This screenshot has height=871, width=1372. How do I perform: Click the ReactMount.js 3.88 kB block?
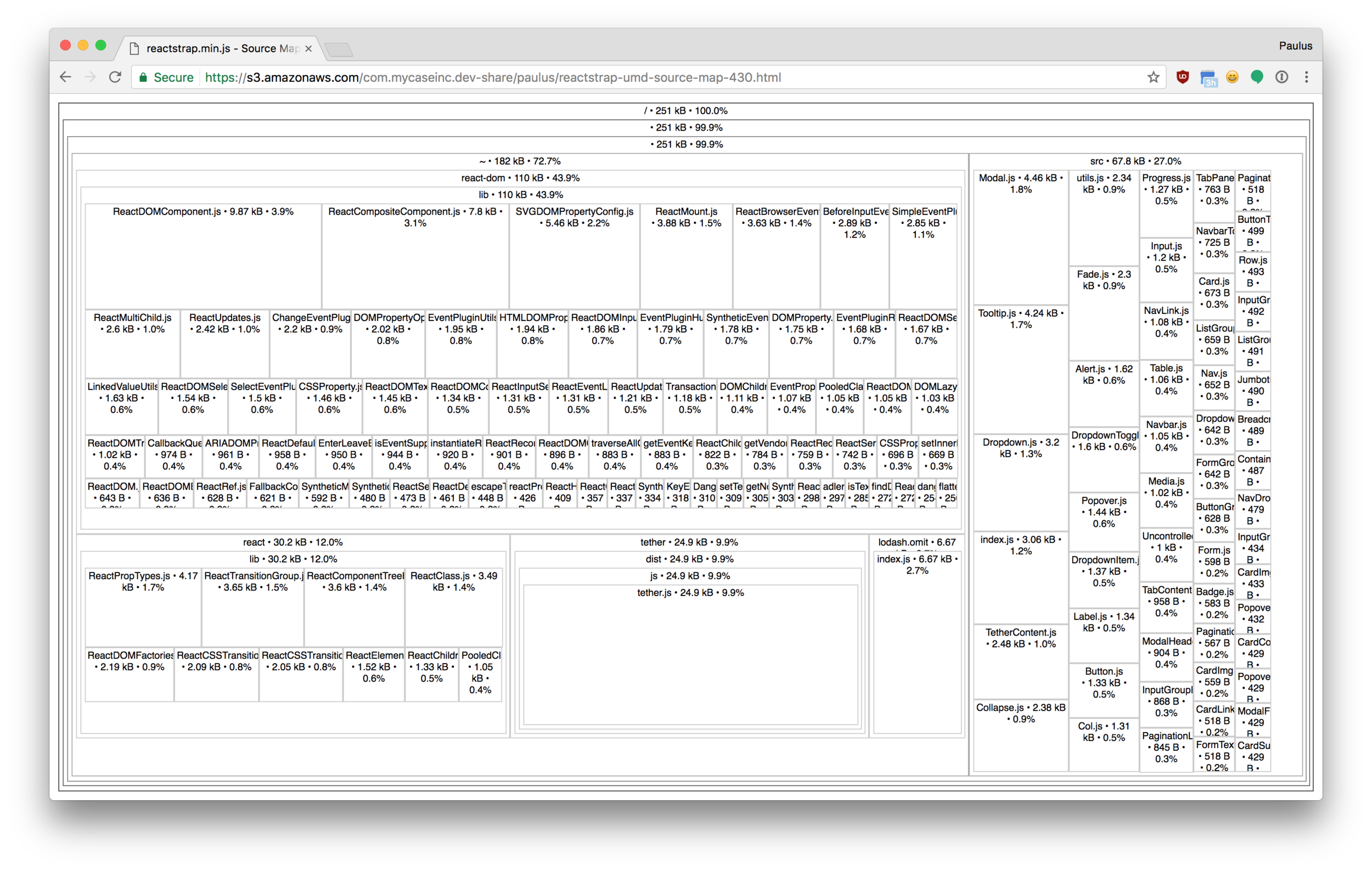tap(686, 256)
